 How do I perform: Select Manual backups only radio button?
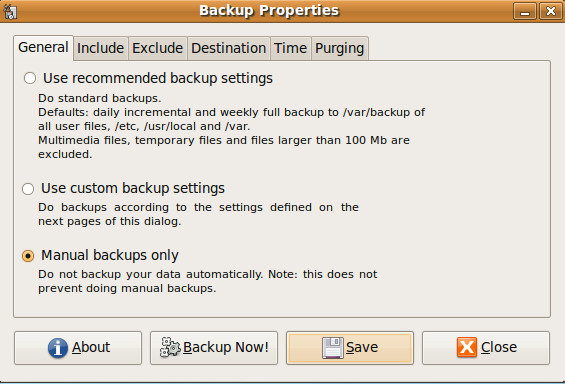28,256
